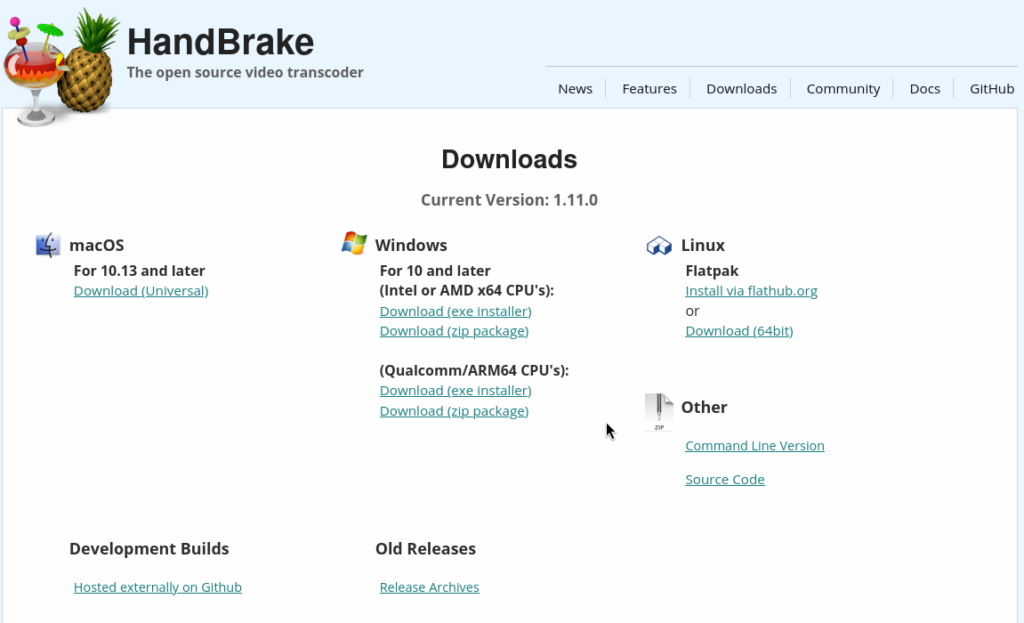Open the Release Archives
Viewport: 1024px width, 623px height.
429,587
